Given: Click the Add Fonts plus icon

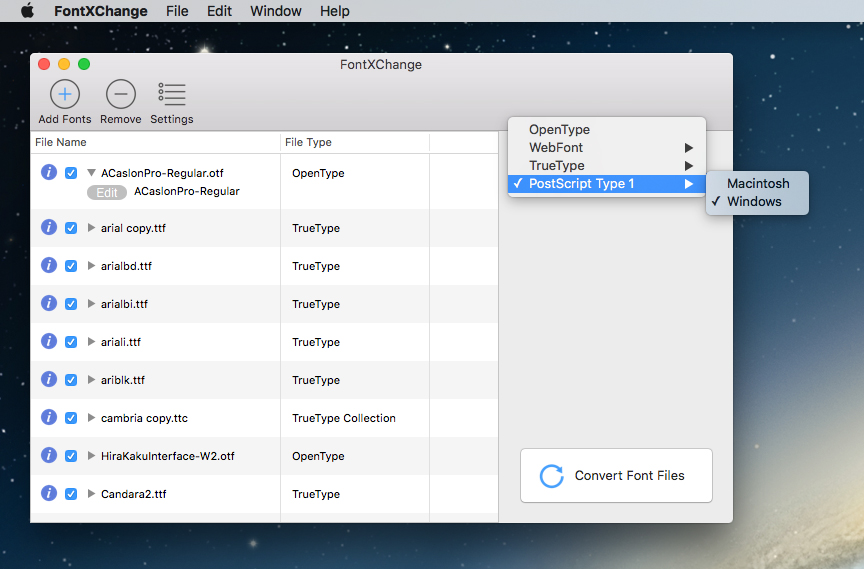Looking at the screenshot, I should click(65, 94).
